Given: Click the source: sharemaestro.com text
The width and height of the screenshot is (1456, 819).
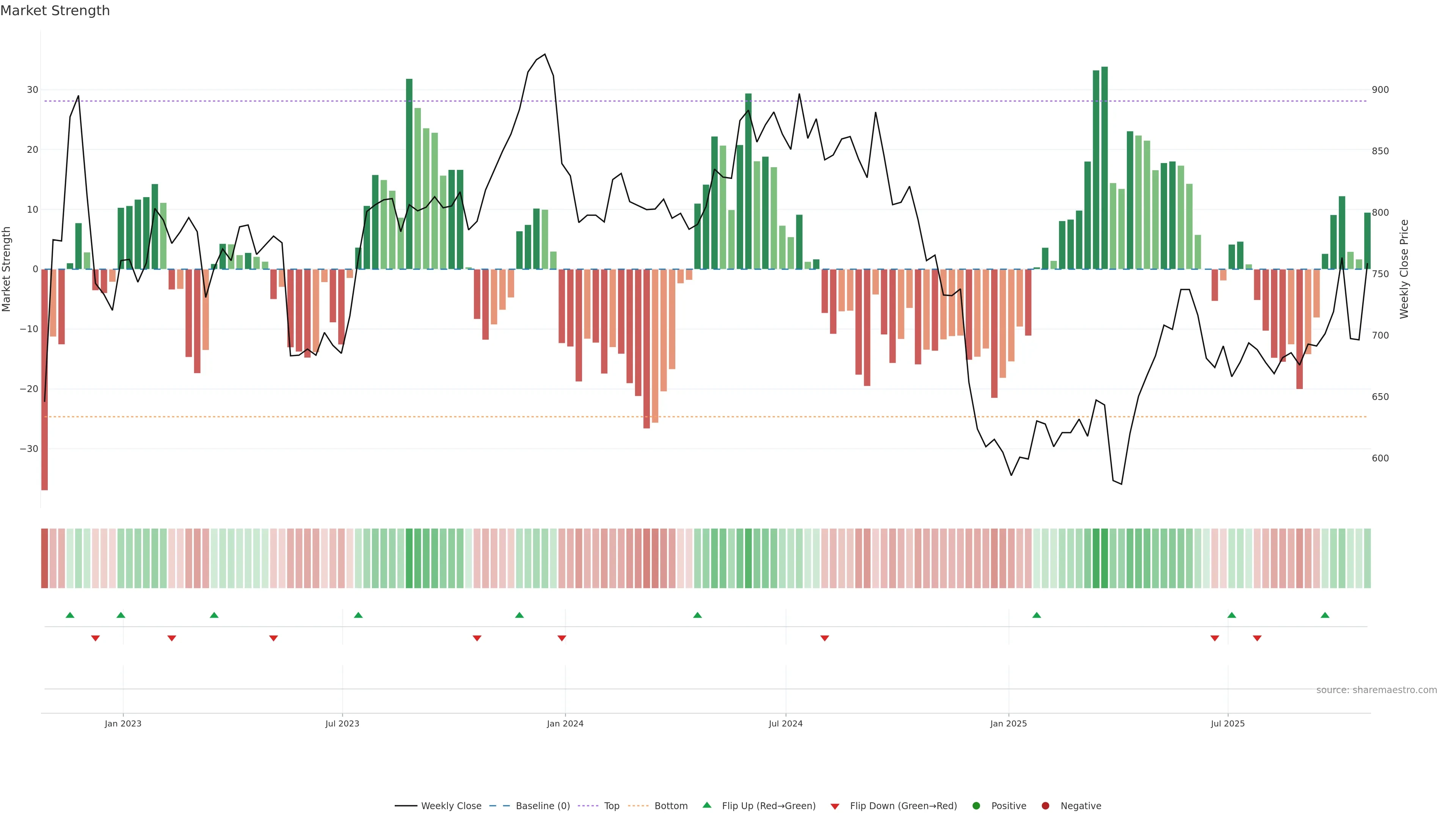Looking at the screenshot, I should point(1376,690).
